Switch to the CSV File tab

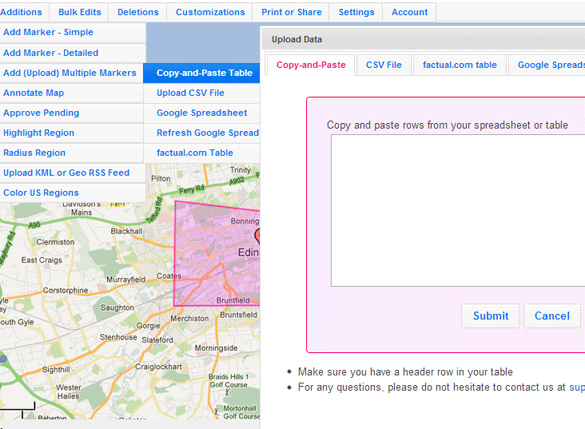point(384,65)
